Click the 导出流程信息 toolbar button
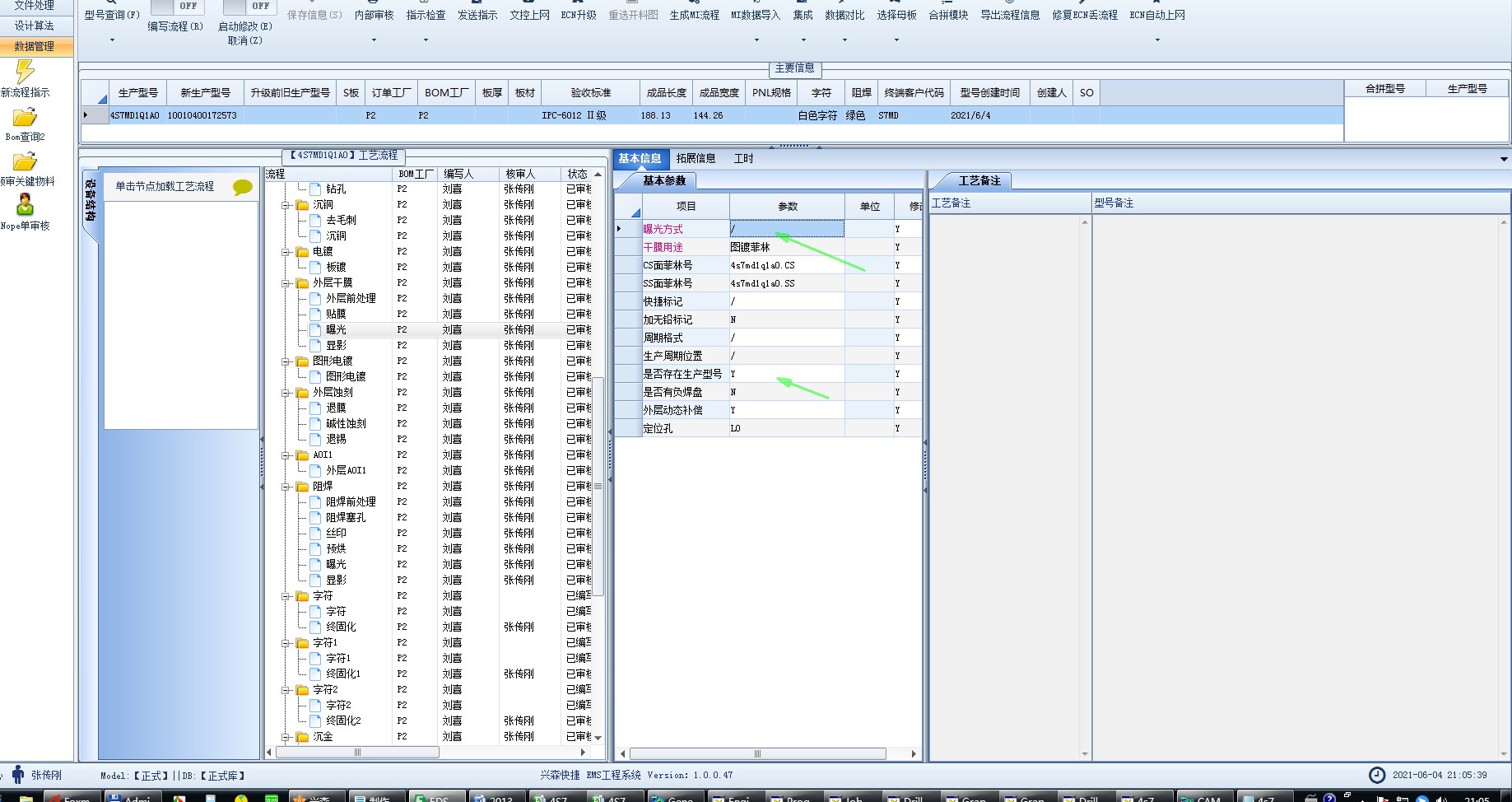Image resolution: width=1512 pixels, height=802 pixels. coord(1010,15)
